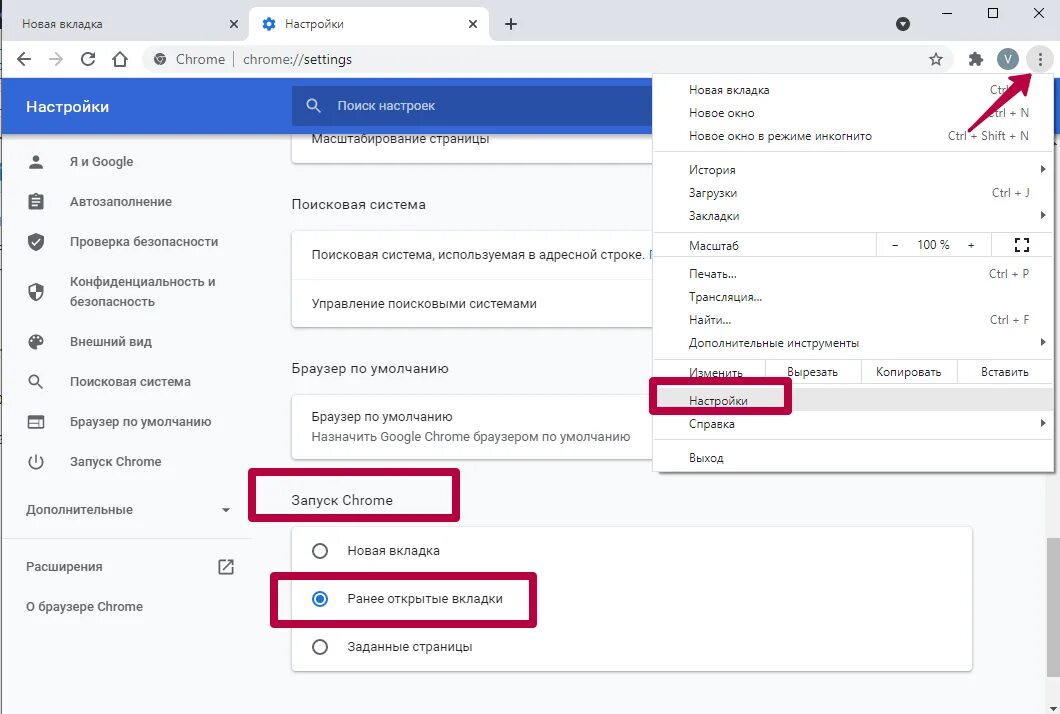
Task: Open the Дополнительные инструменты submenu
Action: pyautogui.click(x=773, y=343)
